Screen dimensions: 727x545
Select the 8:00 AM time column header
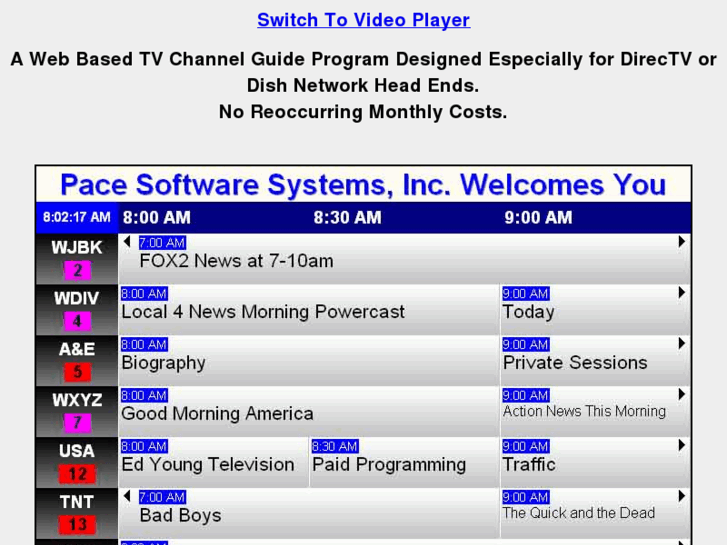pyautogui.click(x=157, y=218)
